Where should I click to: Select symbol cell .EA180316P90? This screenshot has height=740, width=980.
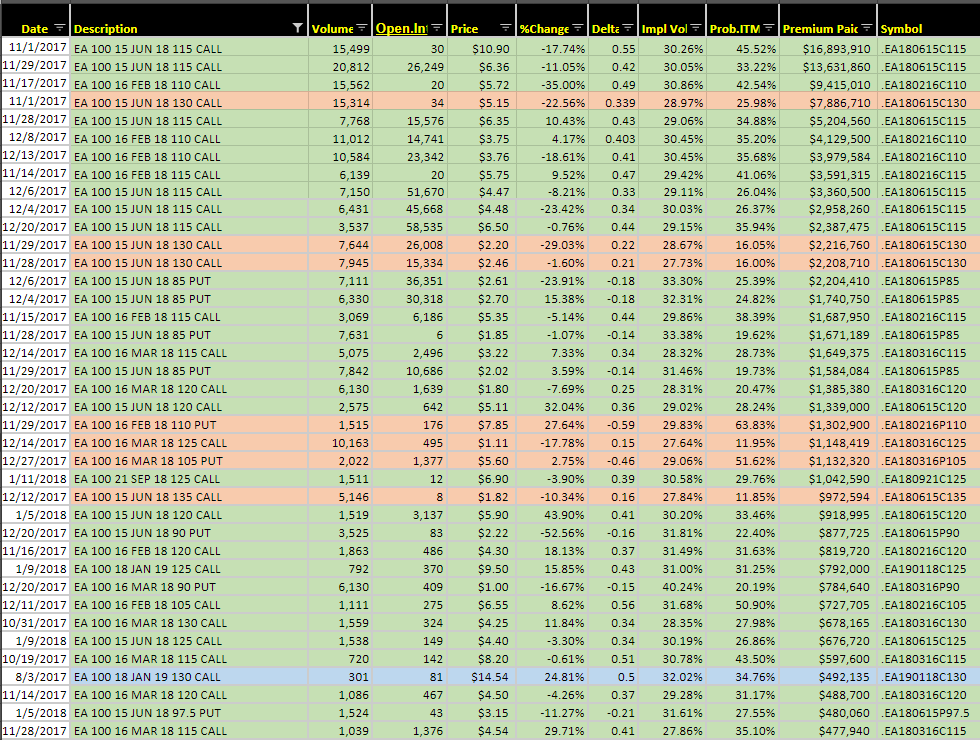pos(929,587)
